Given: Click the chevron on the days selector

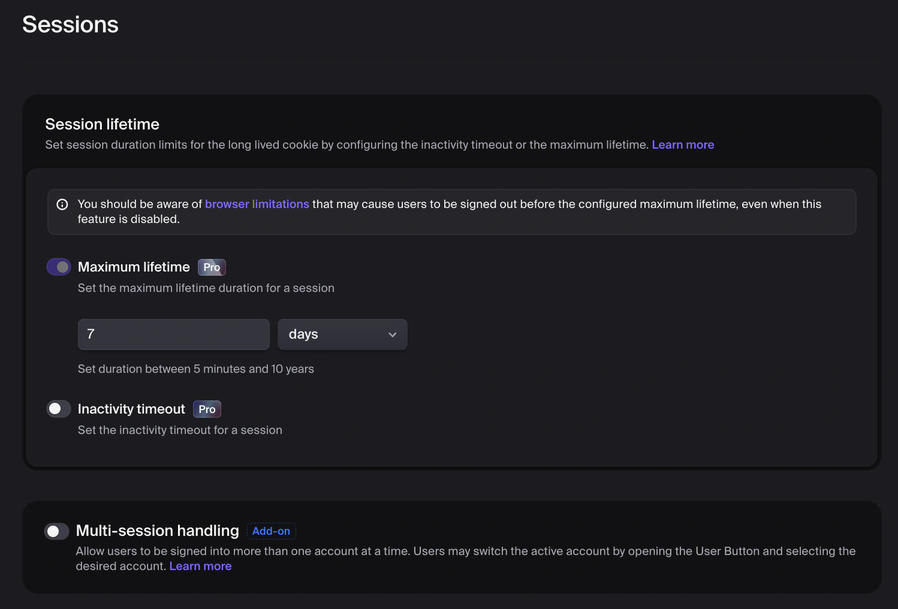Looking at the screenshot, I should click(x=393, y=334).
